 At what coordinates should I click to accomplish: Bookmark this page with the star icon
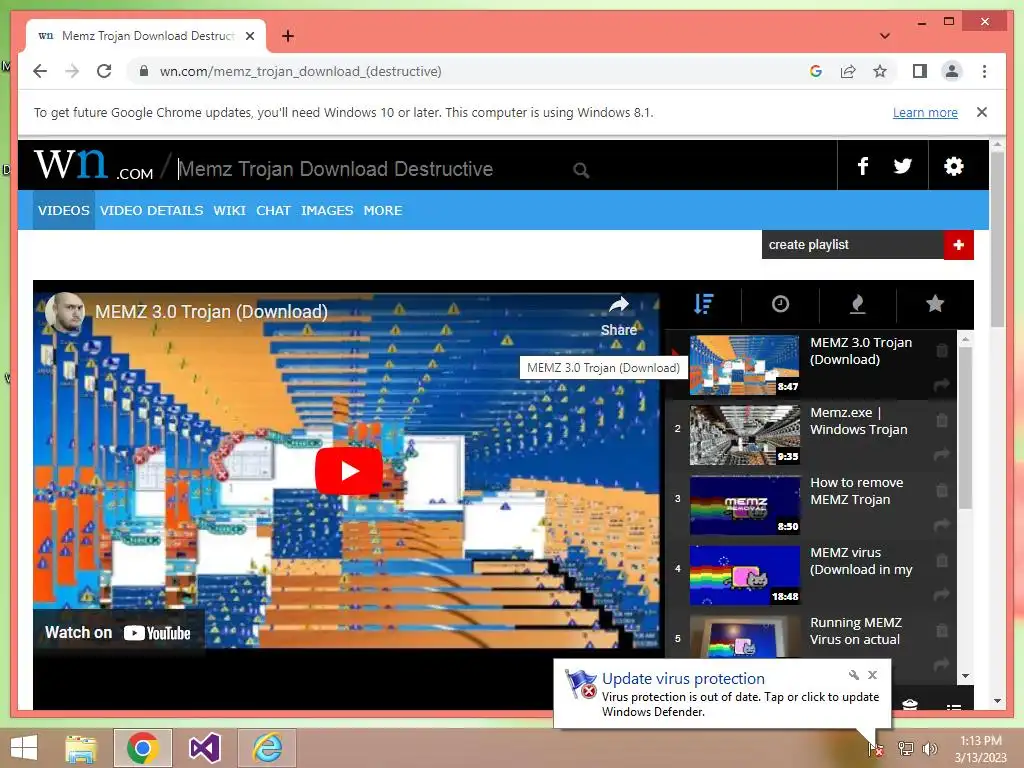click(x=880, y=71)
